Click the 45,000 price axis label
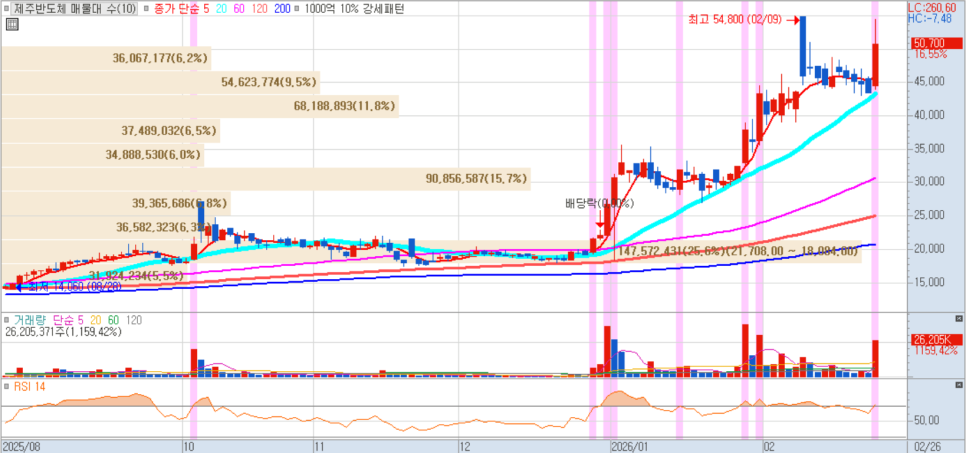The height and width of the screenshot is (453, 966). pyautogui.click(x=928, y=81)
